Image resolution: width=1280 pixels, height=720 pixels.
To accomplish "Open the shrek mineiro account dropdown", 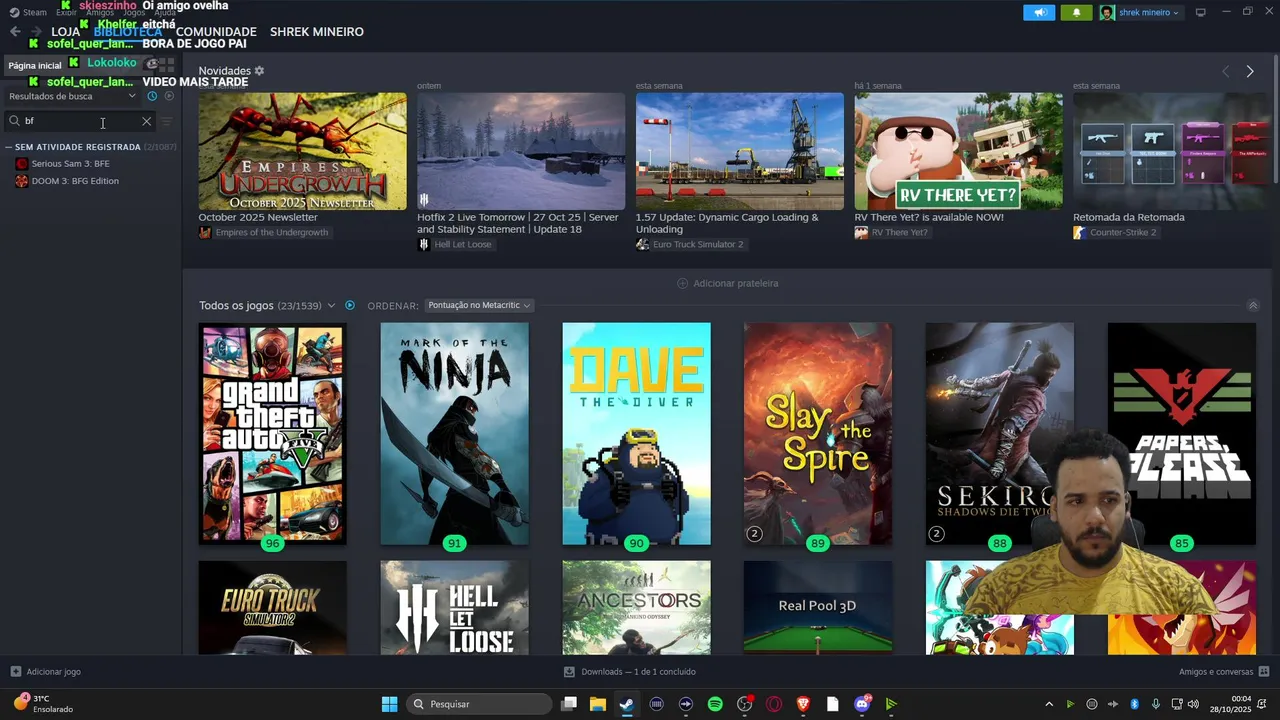I will pos(1140,12).
